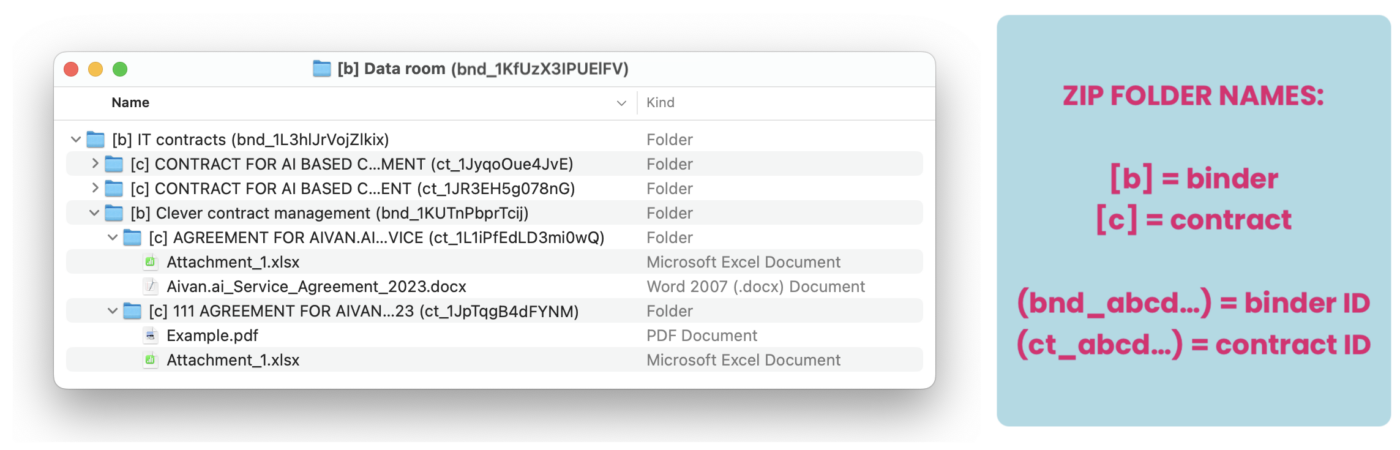Click the first Attachment_1.xlsx Excel icon
Image resolution: width=1400 pixels, height=450 pixels.
coord(151,262)
